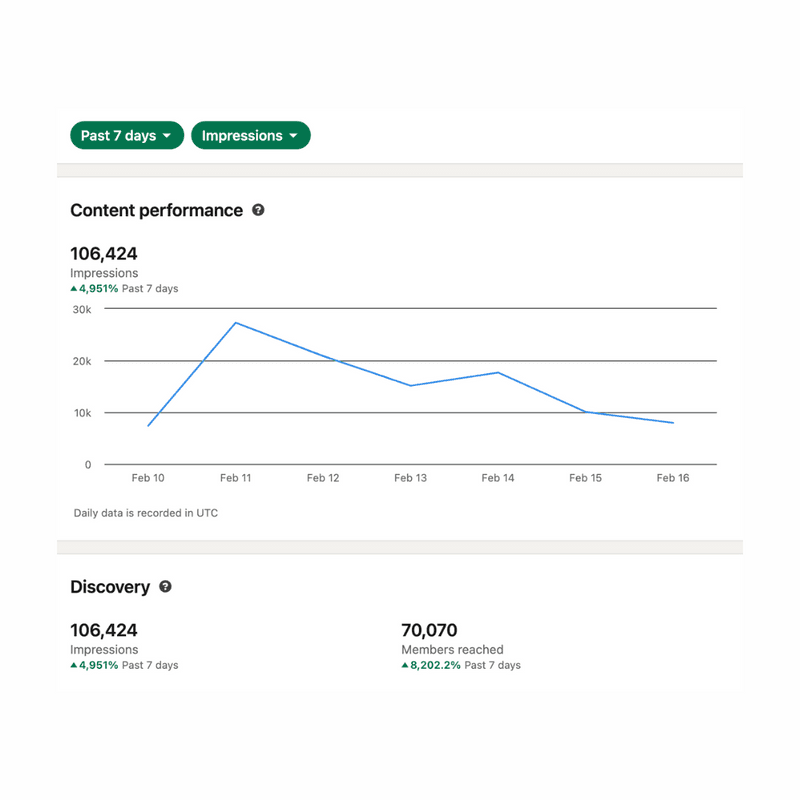
Task: Click the Feb 15 axis label
Action: point(585,478)
